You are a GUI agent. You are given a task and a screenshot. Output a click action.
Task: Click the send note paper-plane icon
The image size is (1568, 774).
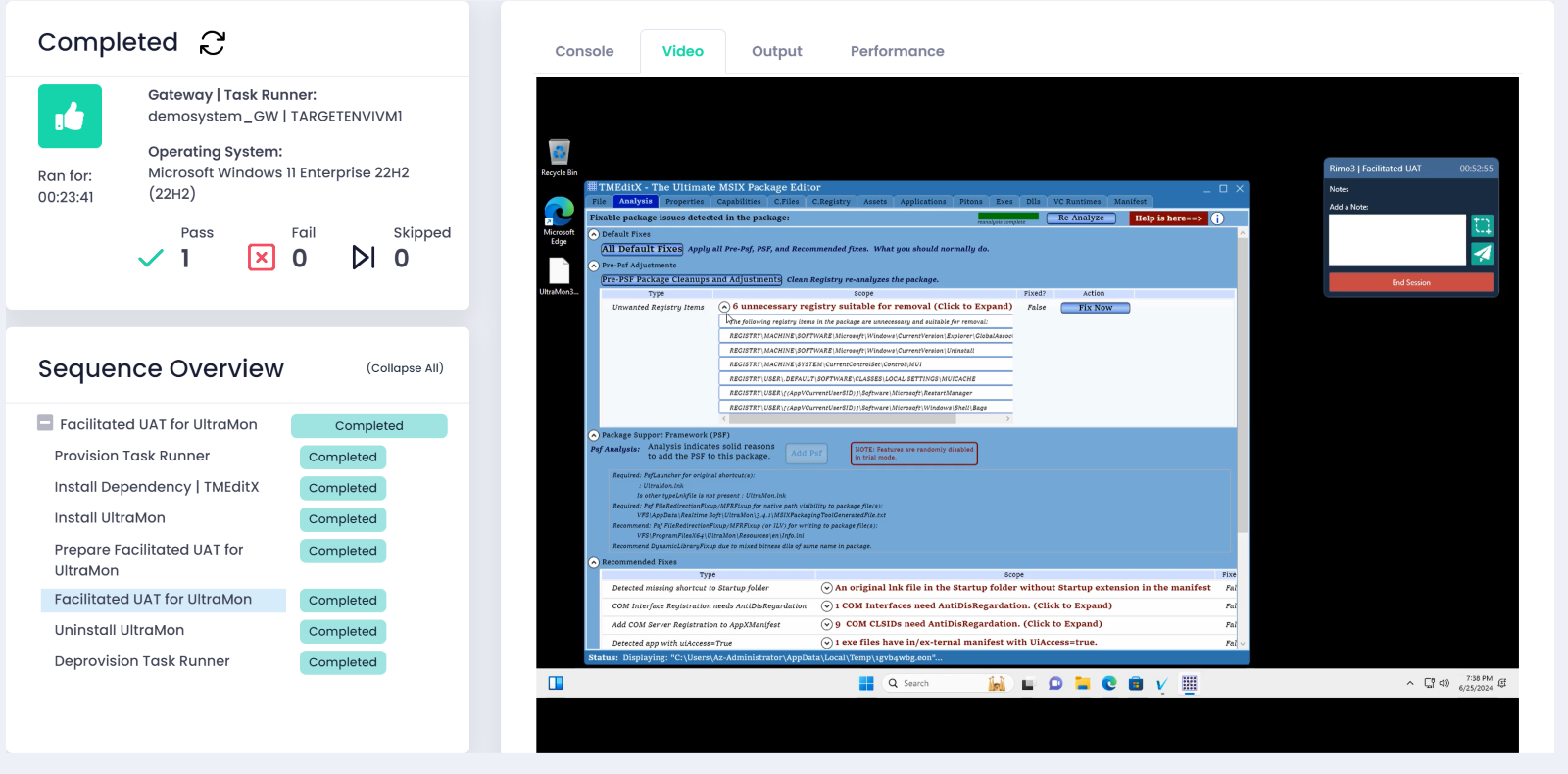pyautogui.click(x=1482, y=254)
